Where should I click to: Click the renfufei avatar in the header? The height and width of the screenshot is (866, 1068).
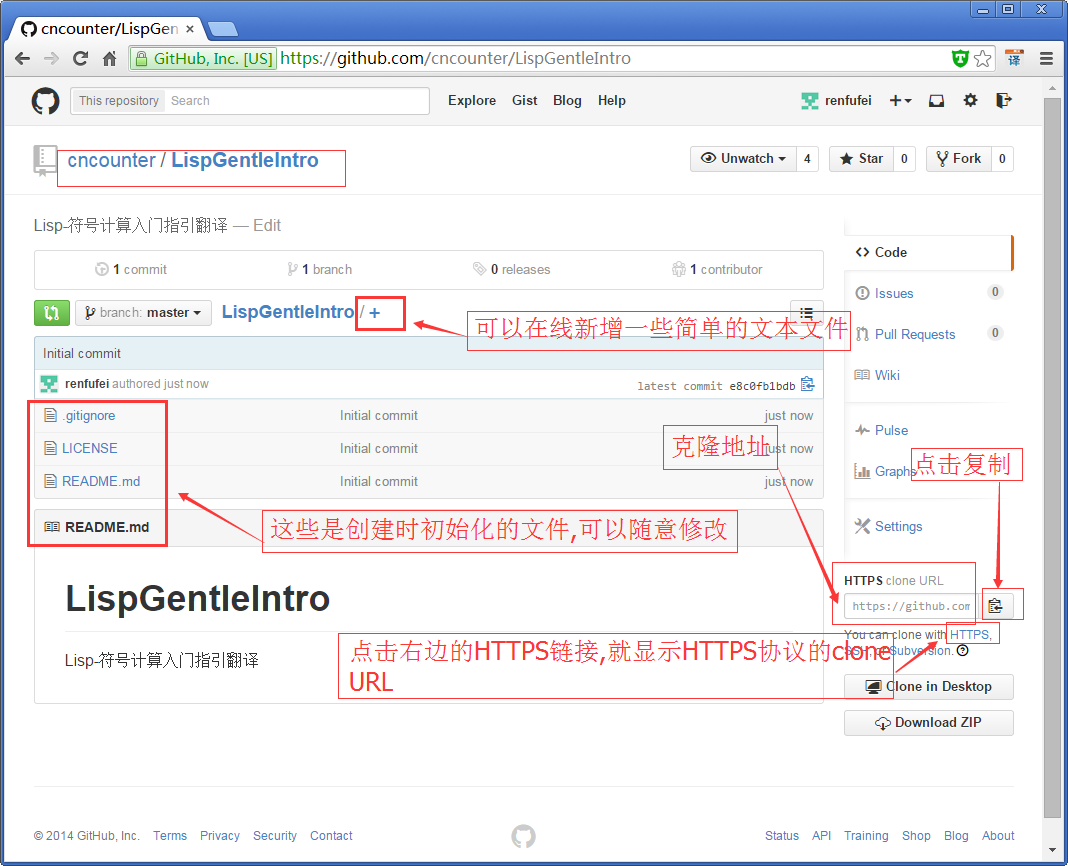[x=810, y=101]
